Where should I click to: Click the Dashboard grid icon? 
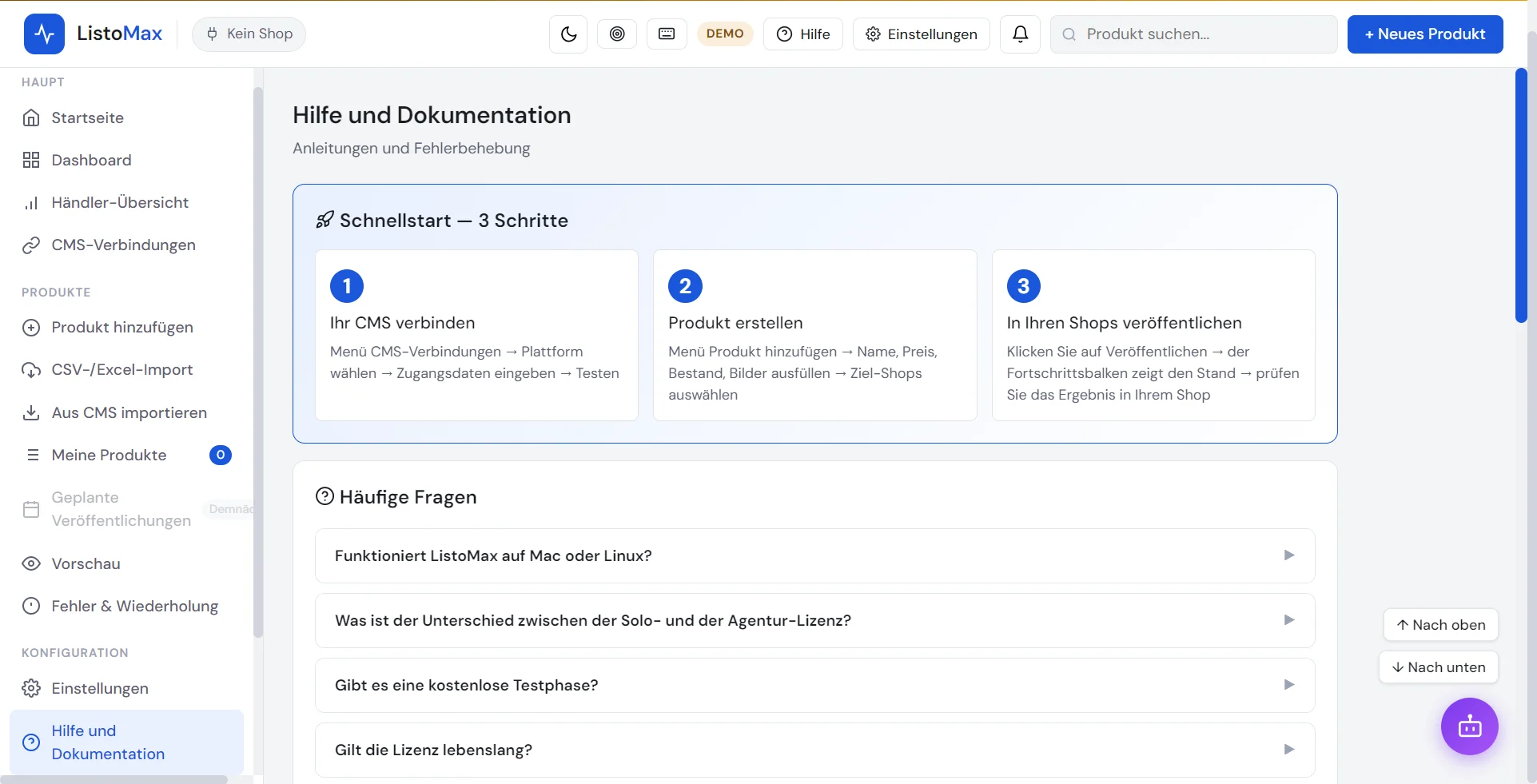tap(31, 160)
